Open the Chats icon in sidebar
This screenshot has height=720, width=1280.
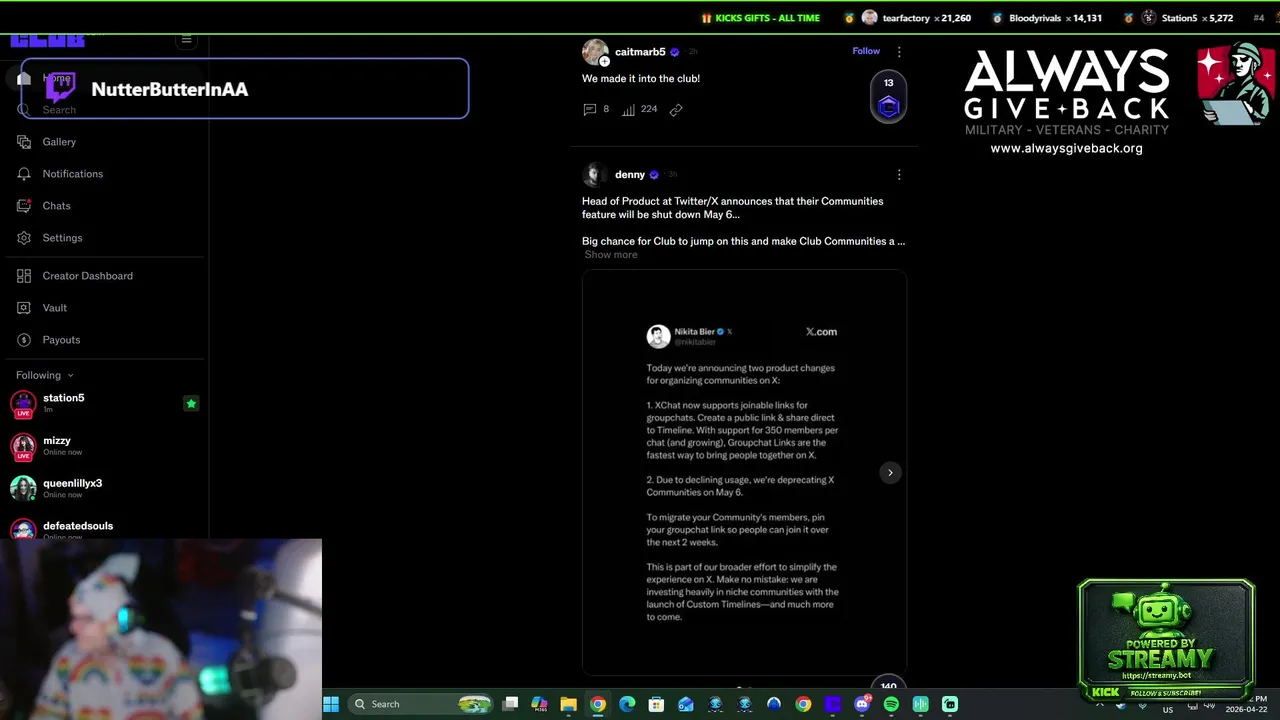tap(23, 206)
